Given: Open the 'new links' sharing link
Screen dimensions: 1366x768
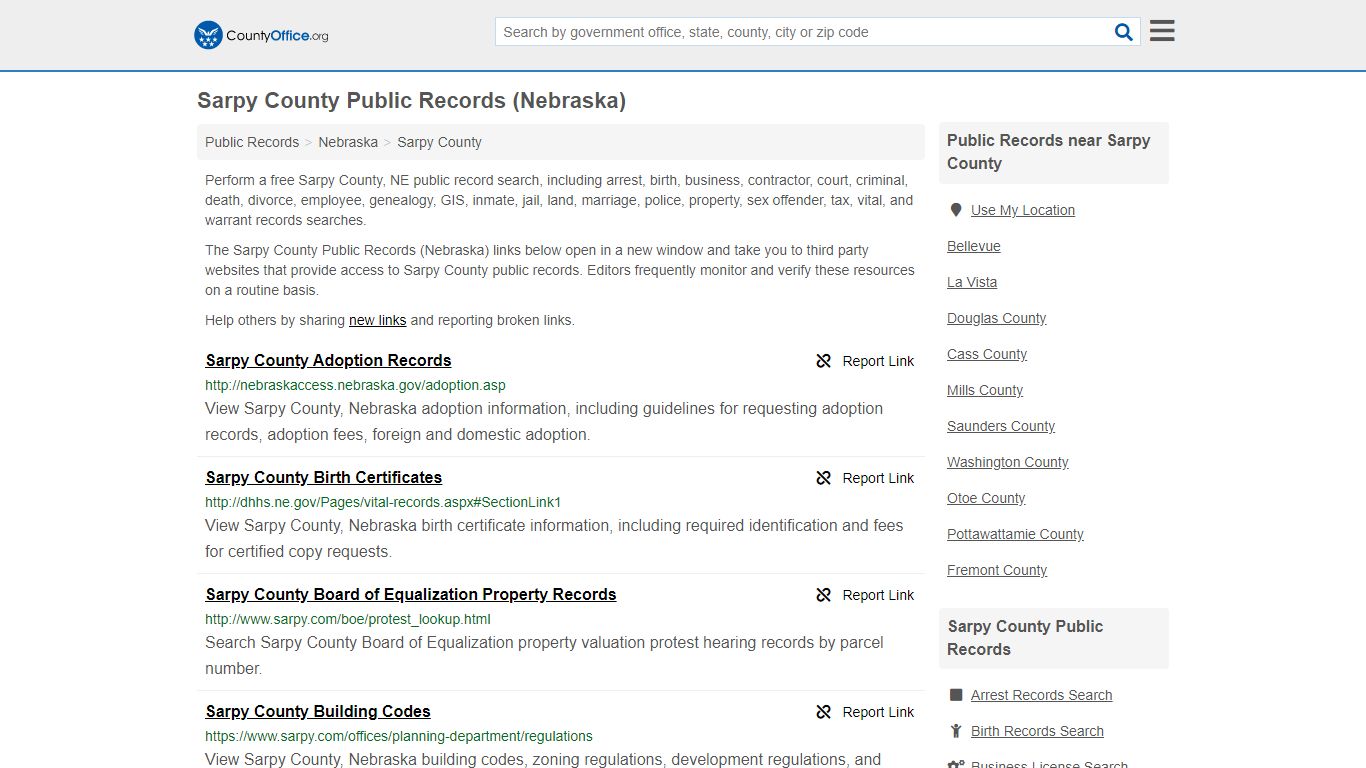Looking at the screenshot, I should point(377,320).
